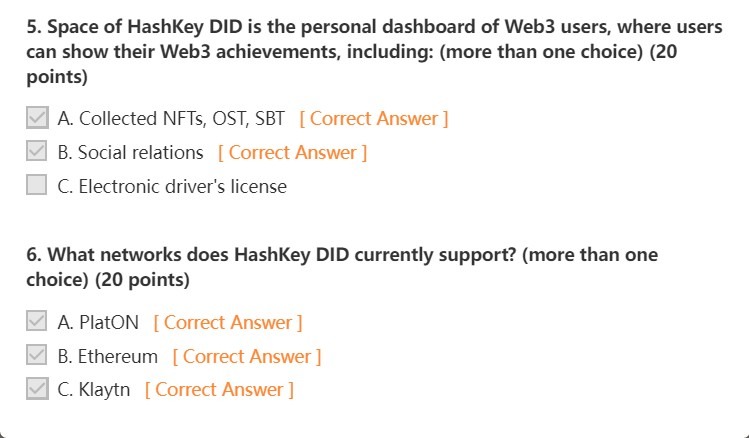Click 'Correct Answer' tag beside PlatON
The image size is (749, 438).
pyautogui.click(x=228, y=323)
